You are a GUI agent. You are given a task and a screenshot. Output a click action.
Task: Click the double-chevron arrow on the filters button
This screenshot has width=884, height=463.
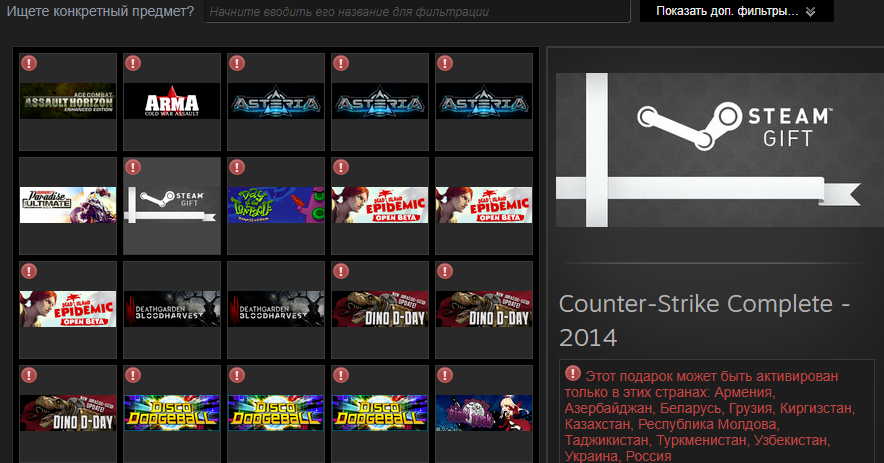811,12
